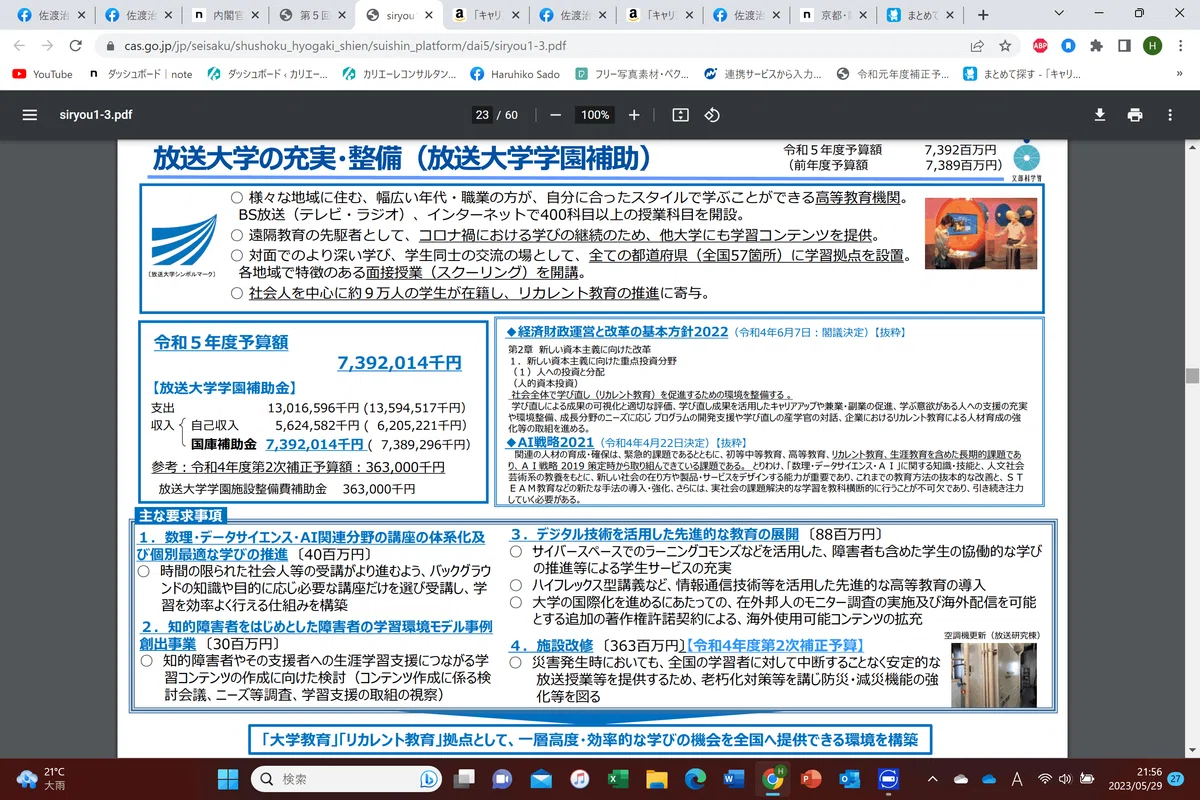Zoom out of the PDF with minus

pyautogui.click(x=555, y=115)
